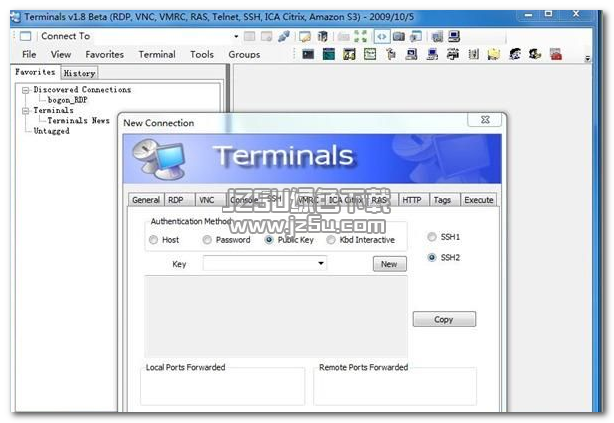Click the blue monitor icon ending the top toolbar
Viewport: 614px width, 423px height.
pyautogui.click(x=454, y=36)
